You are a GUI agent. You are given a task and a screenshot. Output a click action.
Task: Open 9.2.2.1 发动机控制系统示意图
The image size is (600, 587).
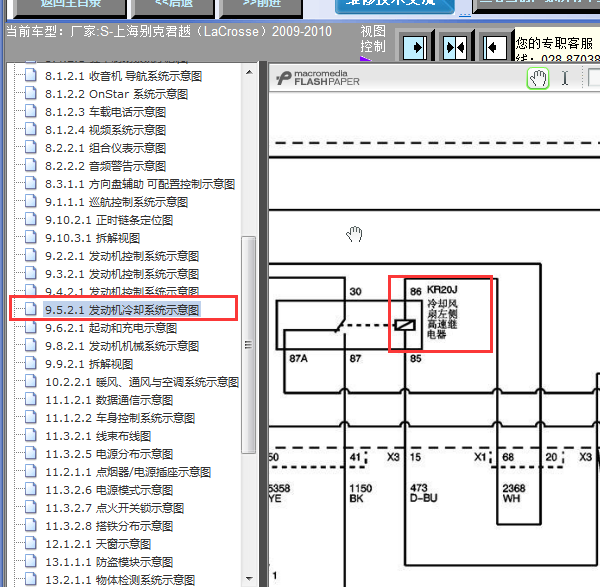pyautogui.click(x=122, y=256)
